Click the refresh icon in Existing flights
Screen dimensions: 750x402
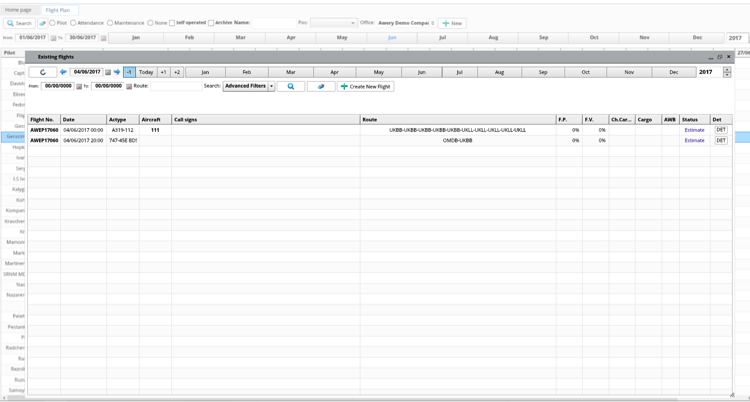click(43, 72)
